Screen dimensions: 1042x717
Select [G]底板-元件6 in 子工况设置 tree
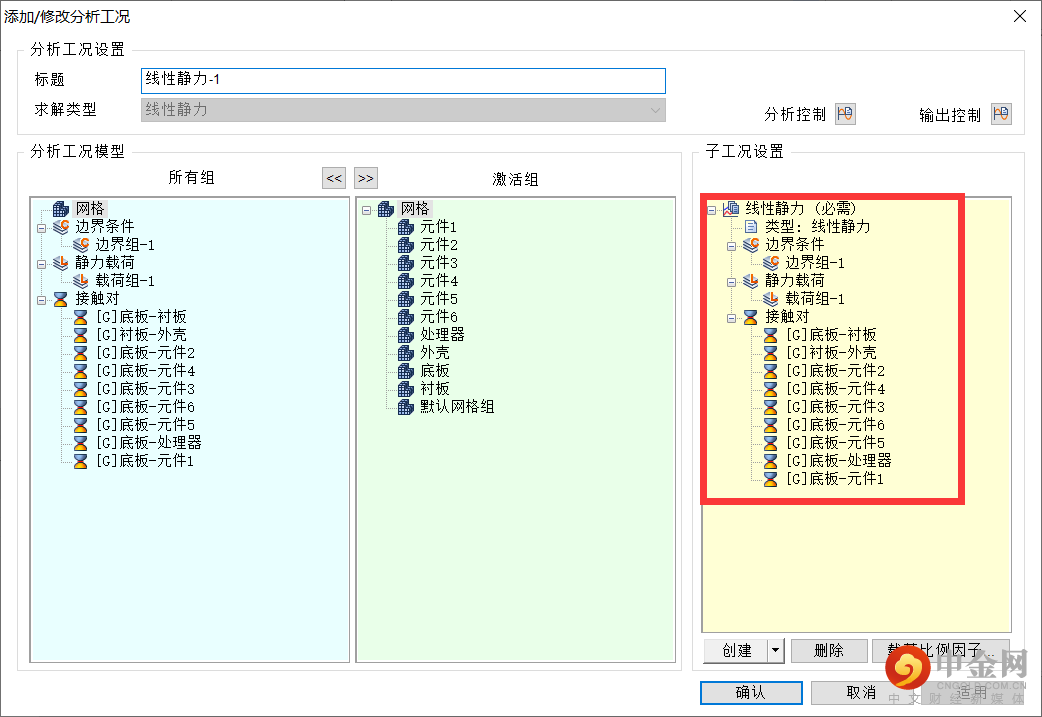point(835,425)
